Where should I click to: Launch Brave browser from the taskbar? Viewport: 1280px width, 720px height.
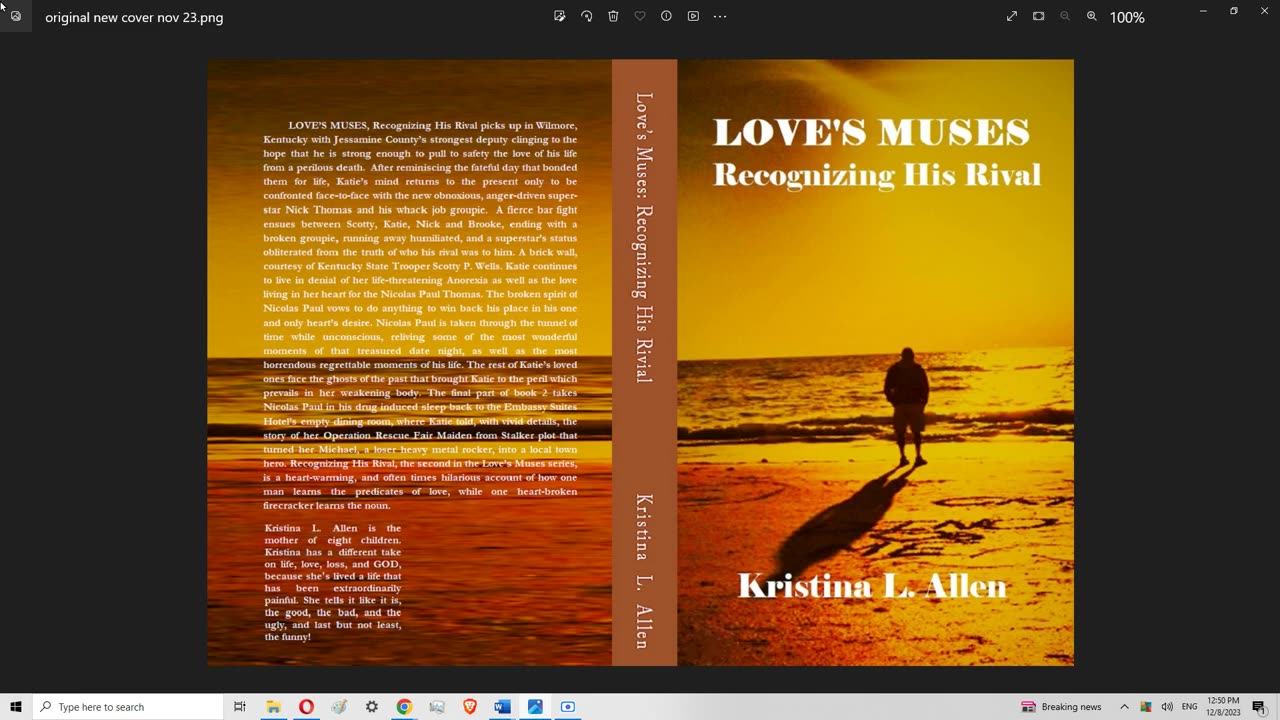(x=470, y=707)
